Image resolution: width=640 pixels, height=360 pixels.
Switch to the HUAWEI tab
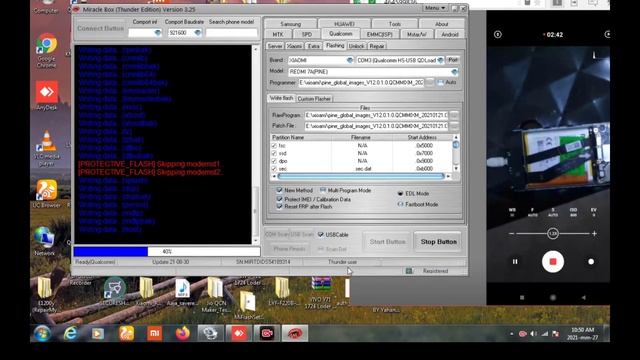344,24
